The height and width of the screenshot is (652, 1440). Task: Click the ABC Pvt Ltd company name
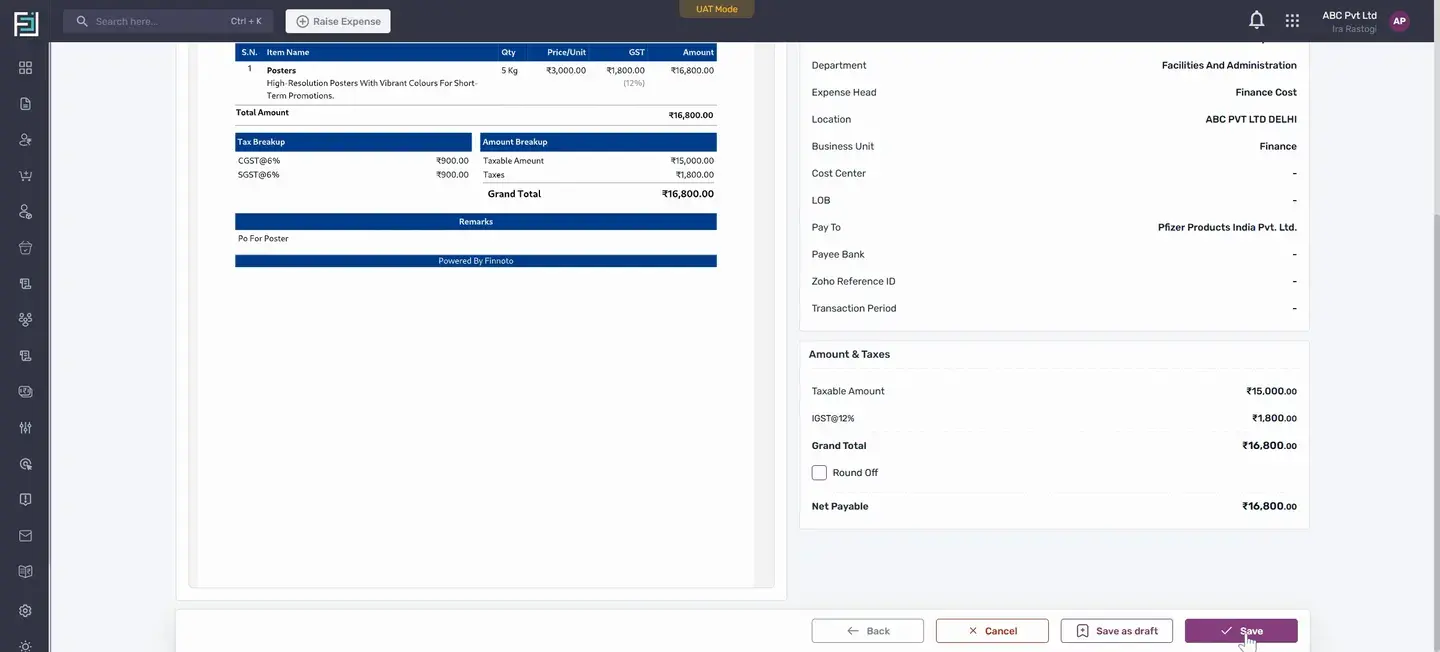(x=1349, y=15)
